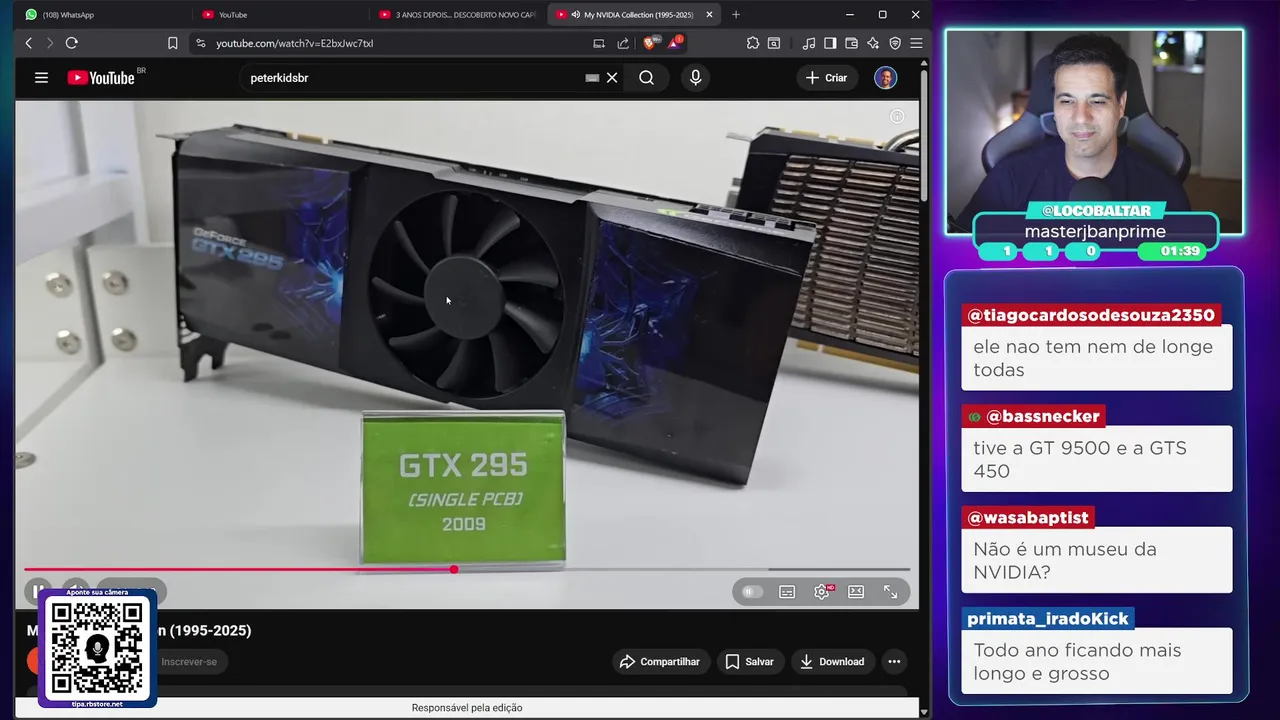Open the Brave Rewards triangle icon
1280x720 pixels.
point(675,43)
